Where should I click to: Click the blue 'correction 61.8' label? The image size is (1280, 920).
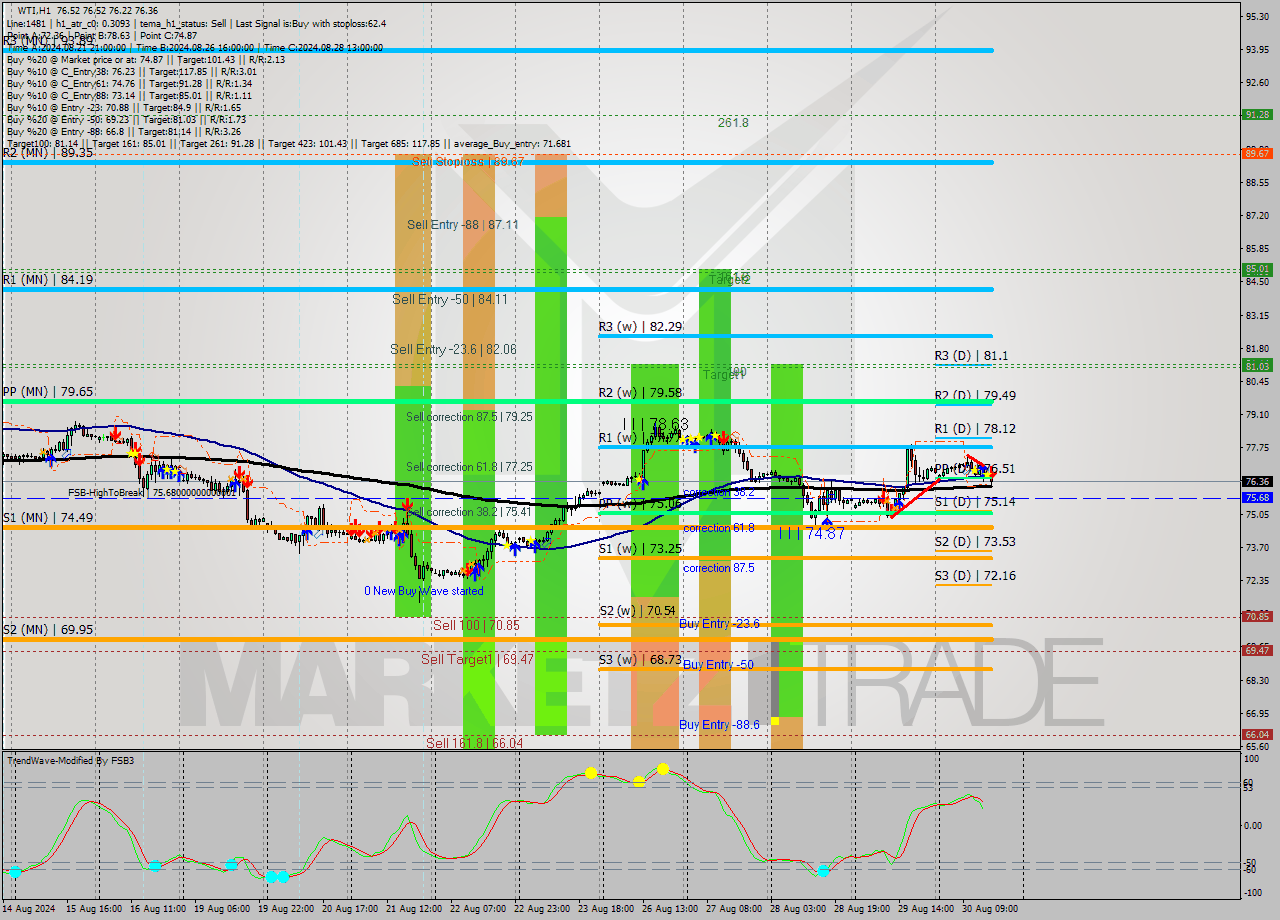pos(718,528)
